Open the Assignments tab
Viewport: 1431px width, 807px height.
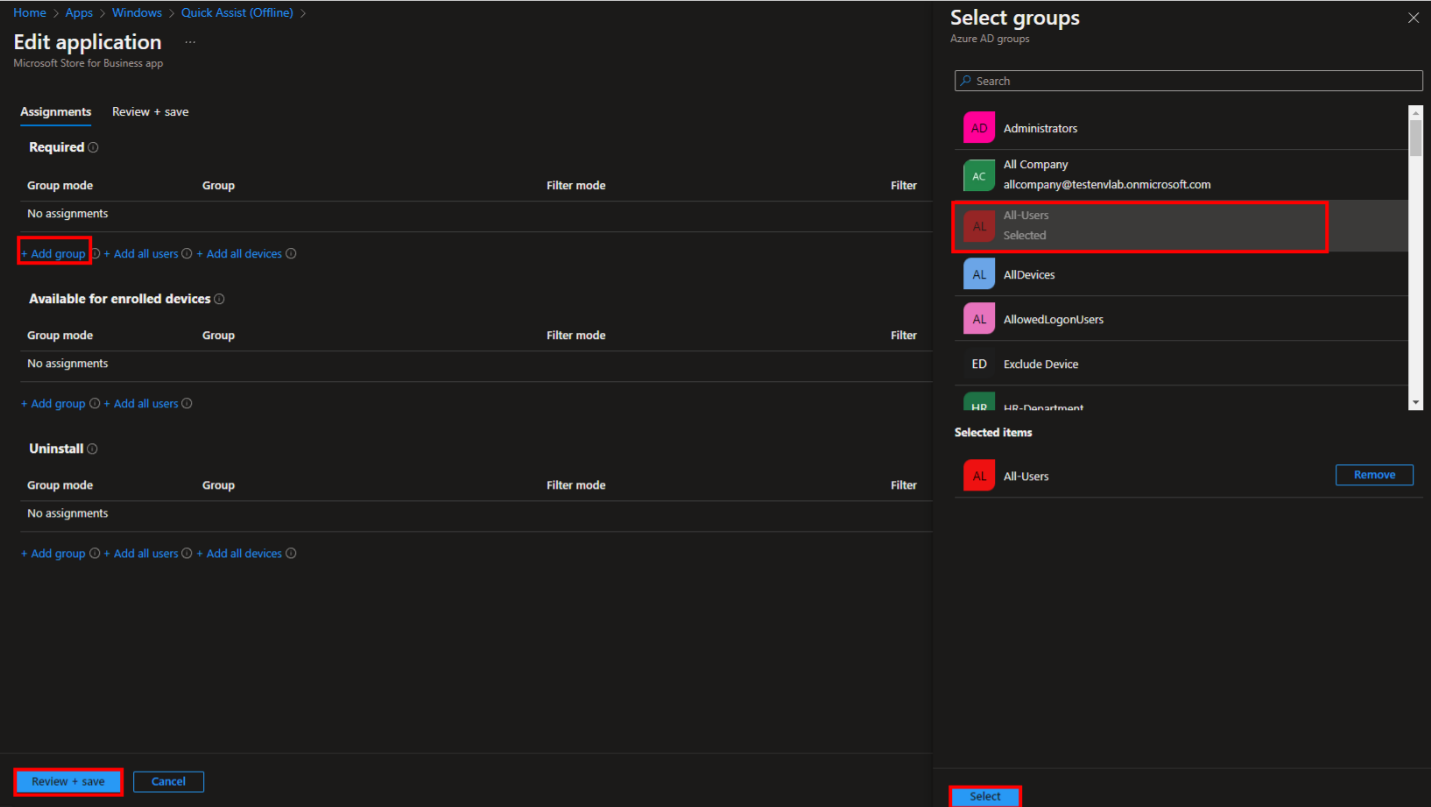(x=56, y=112)
